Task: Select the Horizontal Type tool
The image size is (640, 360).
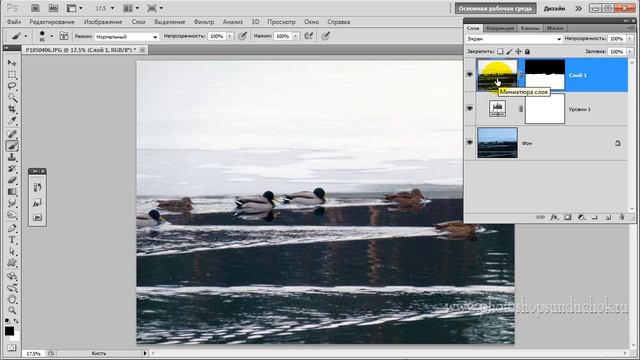Action: pos(12,240)
